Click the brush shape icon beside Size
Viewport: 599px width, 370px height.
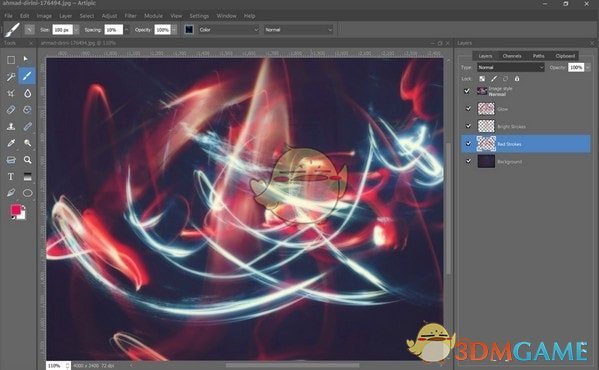tap(29, 29)
